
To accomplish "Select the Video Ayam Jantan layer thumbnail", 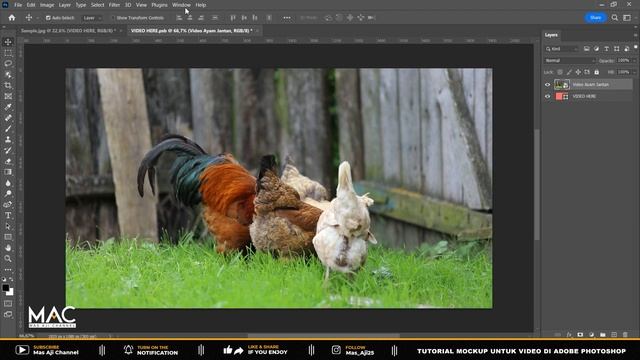I will 562,84.
